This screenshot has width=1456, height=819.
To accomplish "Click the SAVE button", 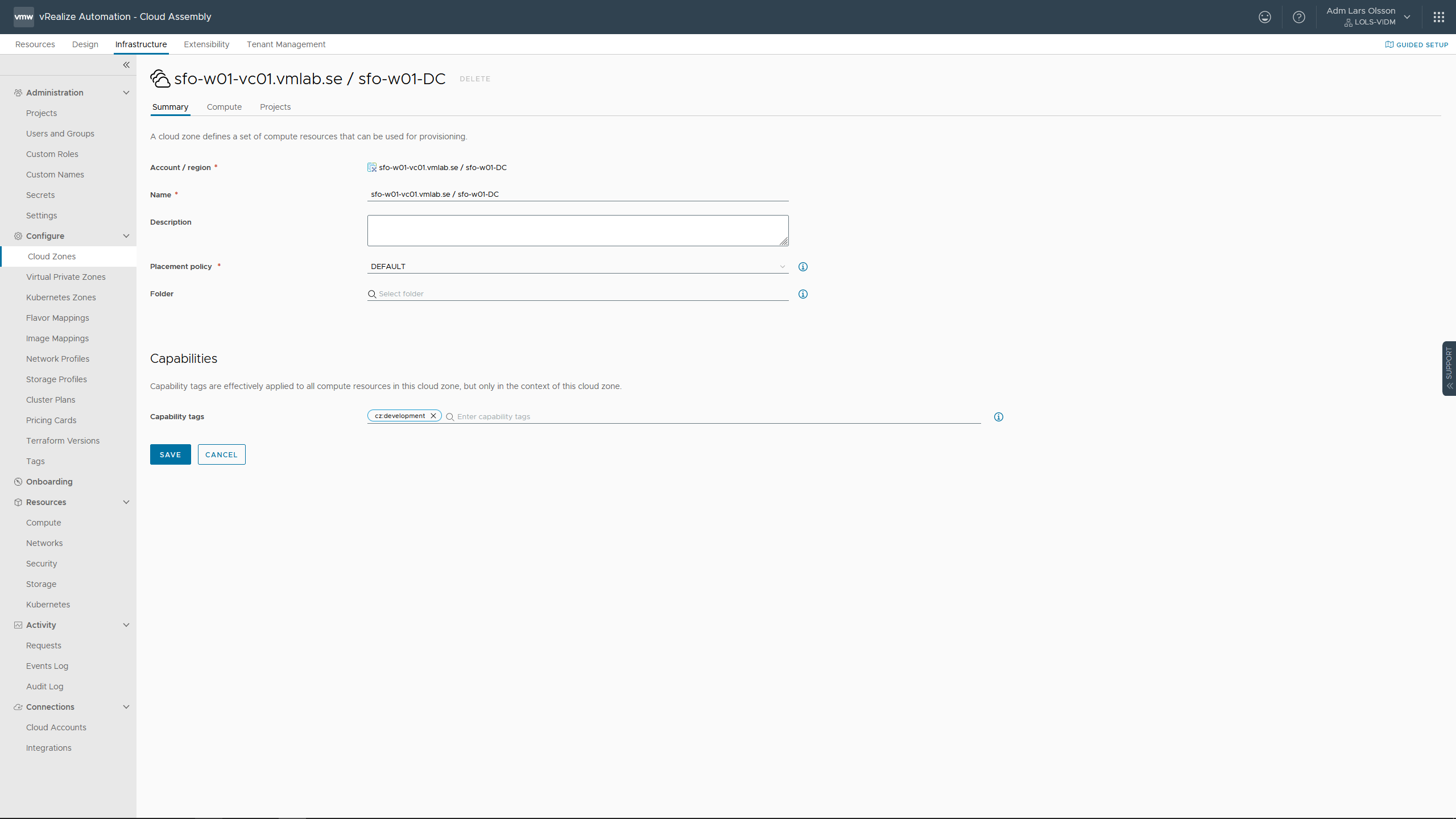I will 171,454.
